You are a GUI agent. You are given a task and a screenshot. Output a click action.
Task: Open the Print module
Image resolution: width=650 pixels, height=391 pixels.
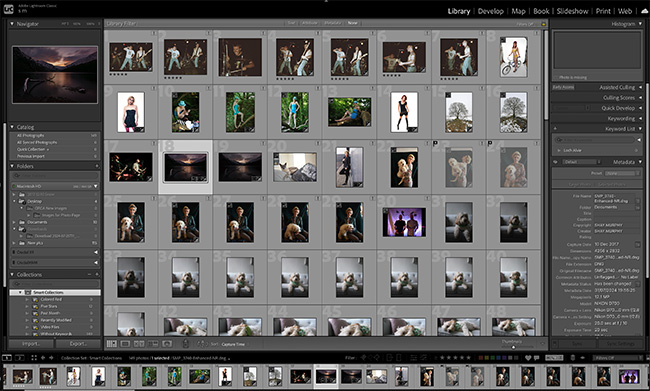pos(603,11)
